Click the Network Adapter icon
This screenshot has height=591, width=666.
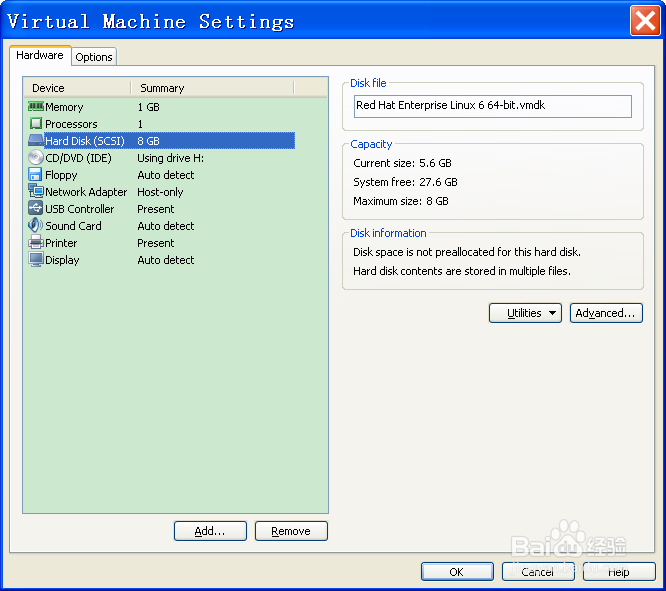pyautogui.click(x=36, y=191)
